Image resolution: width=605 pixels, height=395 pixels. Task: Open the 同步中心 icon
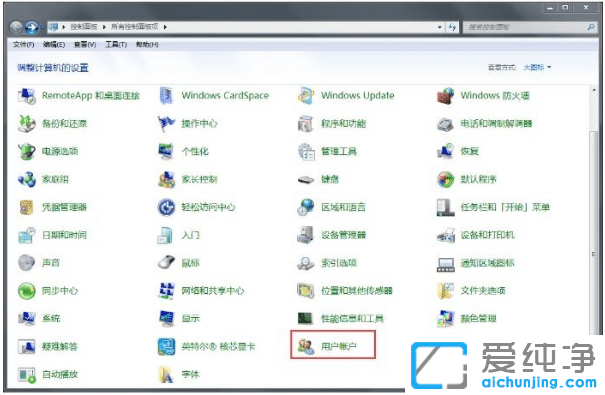27,290
